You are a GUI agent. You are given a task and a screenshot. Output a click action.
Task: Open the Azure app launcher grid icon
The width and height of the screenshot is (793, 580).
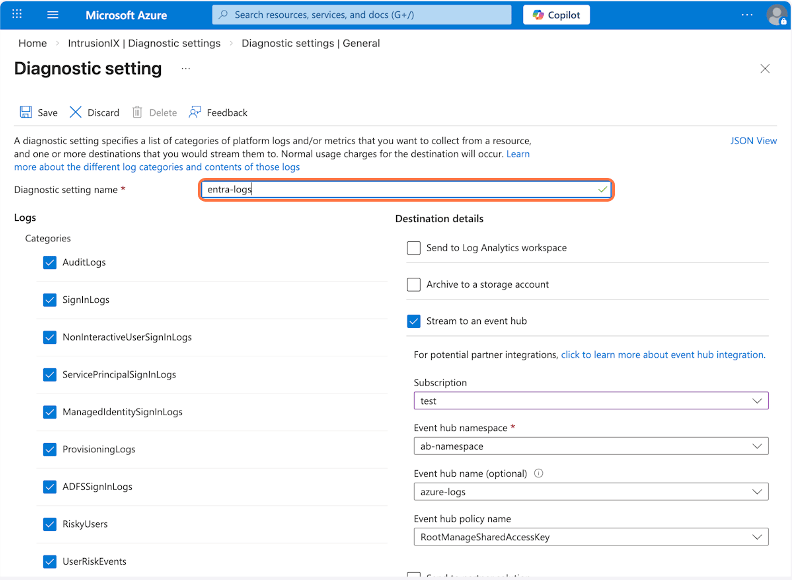click(17, 15)
